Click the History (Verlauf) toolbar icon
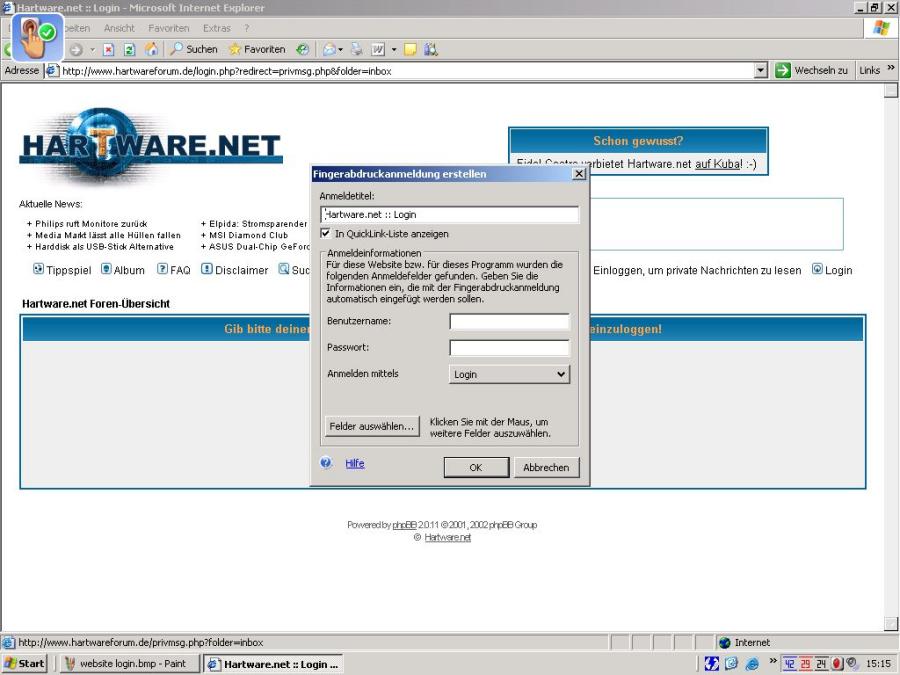Screen dimensions: 900x675 pos(302,49)
